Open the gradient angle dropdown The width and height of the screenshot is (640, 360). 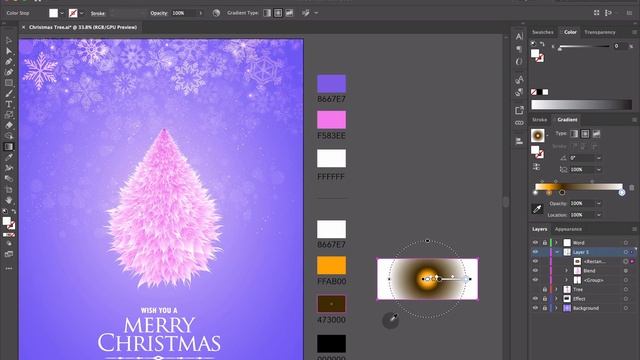(598, 158)
